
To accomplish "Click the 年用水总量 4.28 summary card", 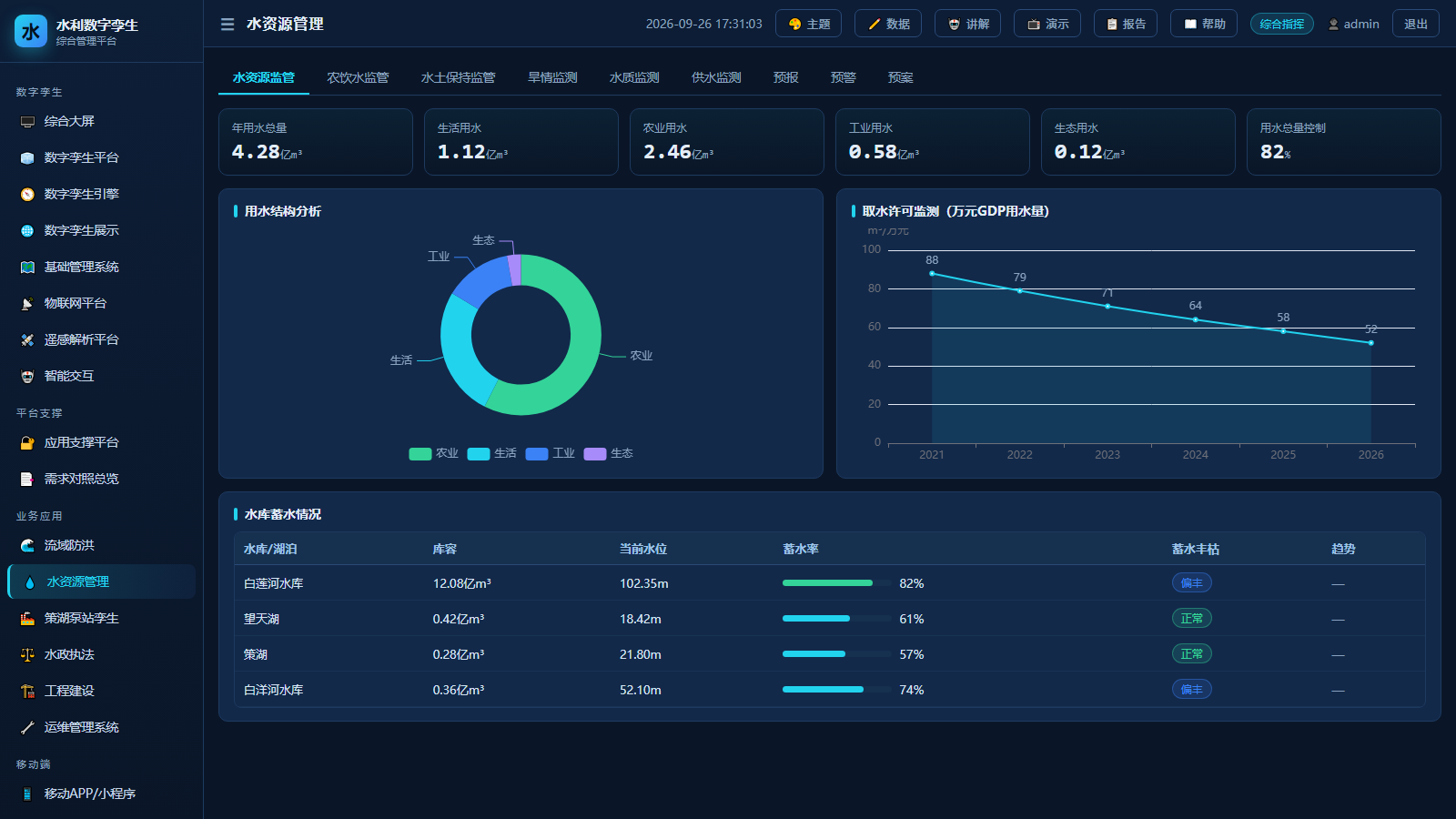I will (316, 142).
